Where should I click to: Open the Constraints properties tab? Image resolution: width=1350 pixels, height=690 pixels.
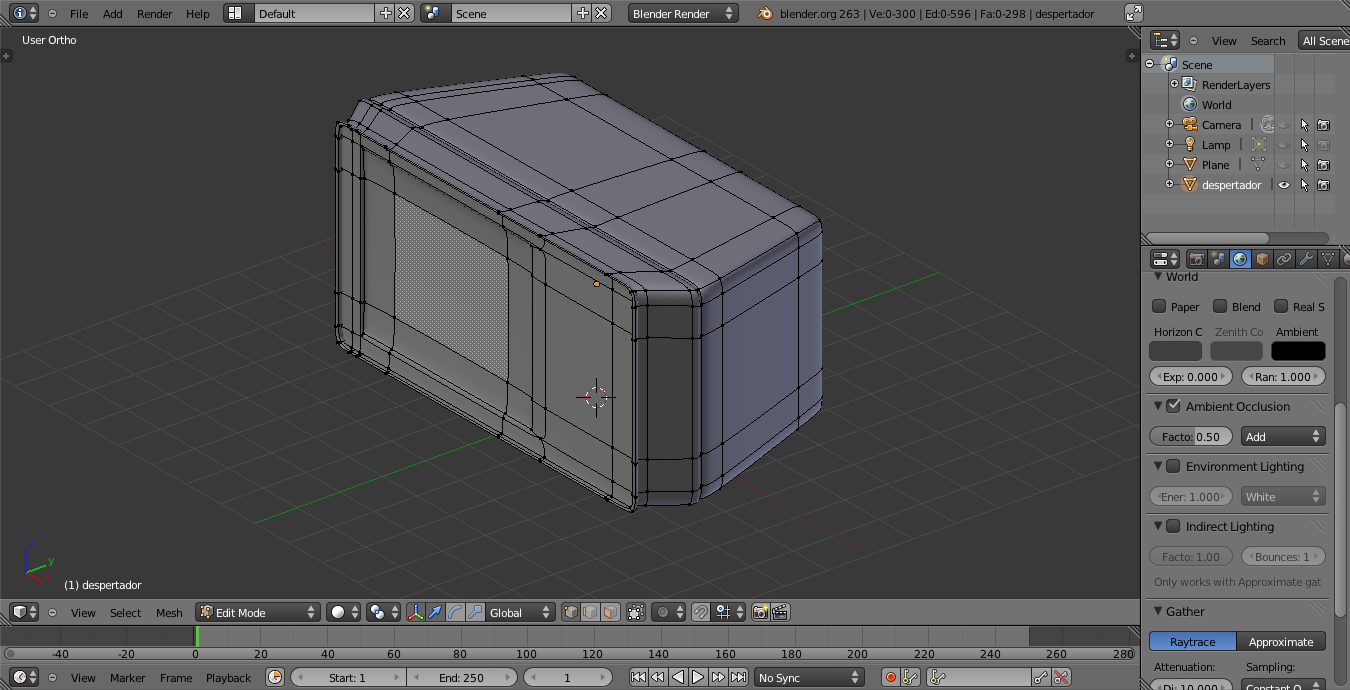coord(1284,259)
